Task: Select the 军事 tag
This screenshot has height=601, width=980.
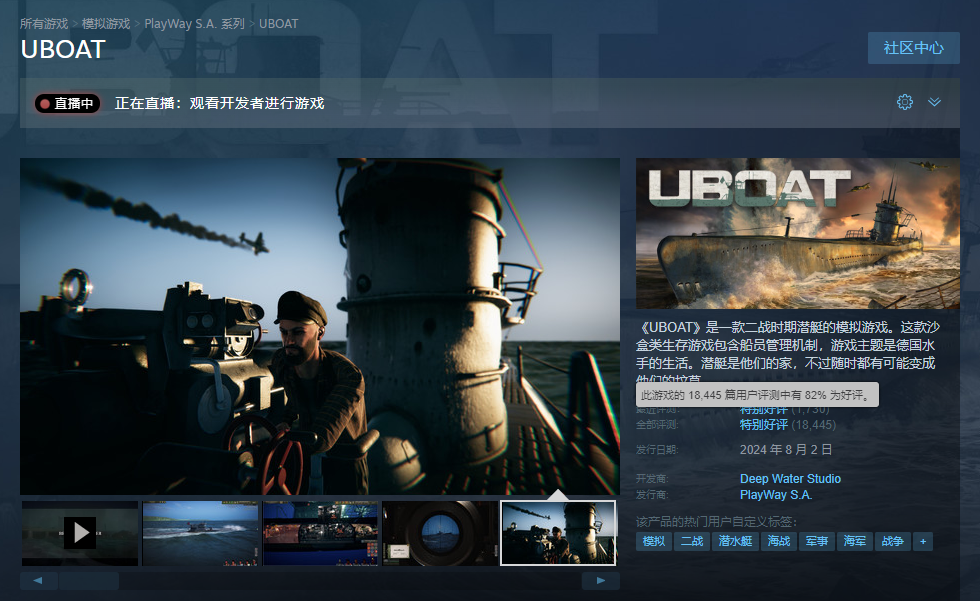Action: [x=817, y=541]
